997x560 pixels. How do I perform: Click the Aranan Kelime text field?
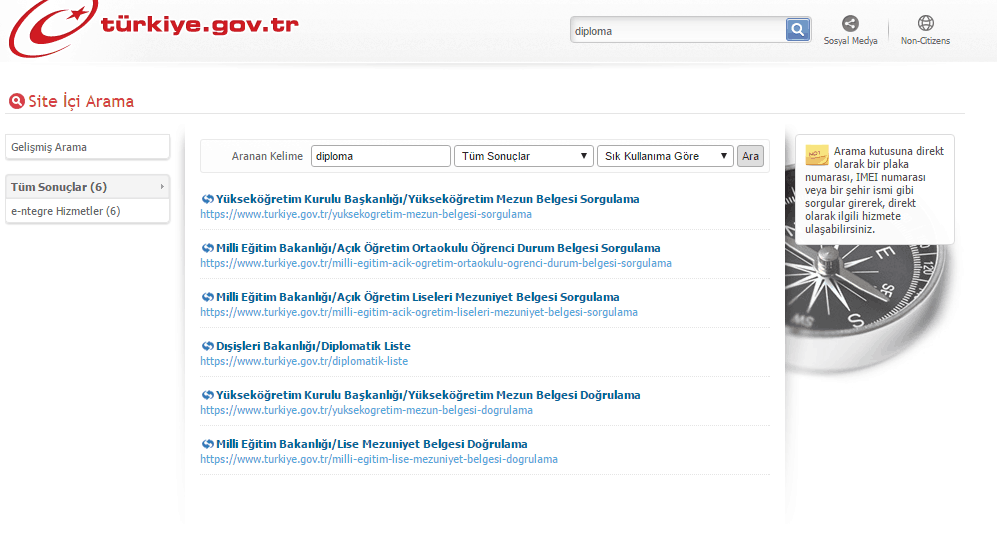(x=380, y=156)
